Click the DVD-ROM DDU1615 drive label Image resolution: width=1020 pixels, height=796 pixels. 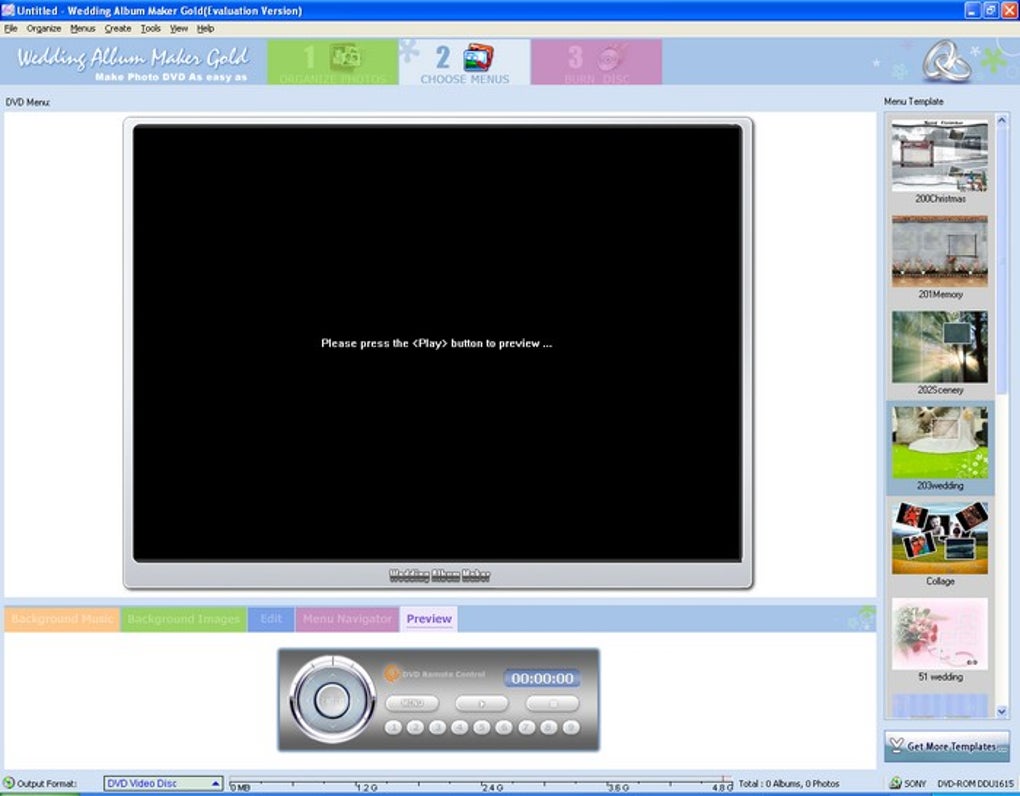tap(975, 784)
